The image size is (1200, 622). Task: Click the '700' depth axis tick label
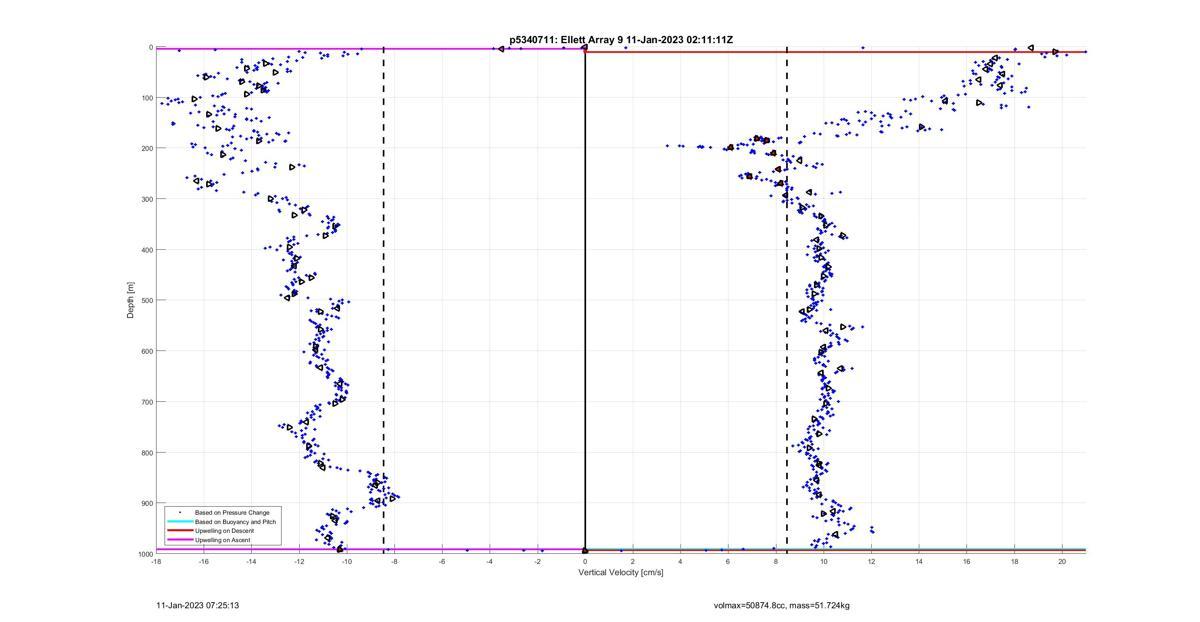pos(146,402)
